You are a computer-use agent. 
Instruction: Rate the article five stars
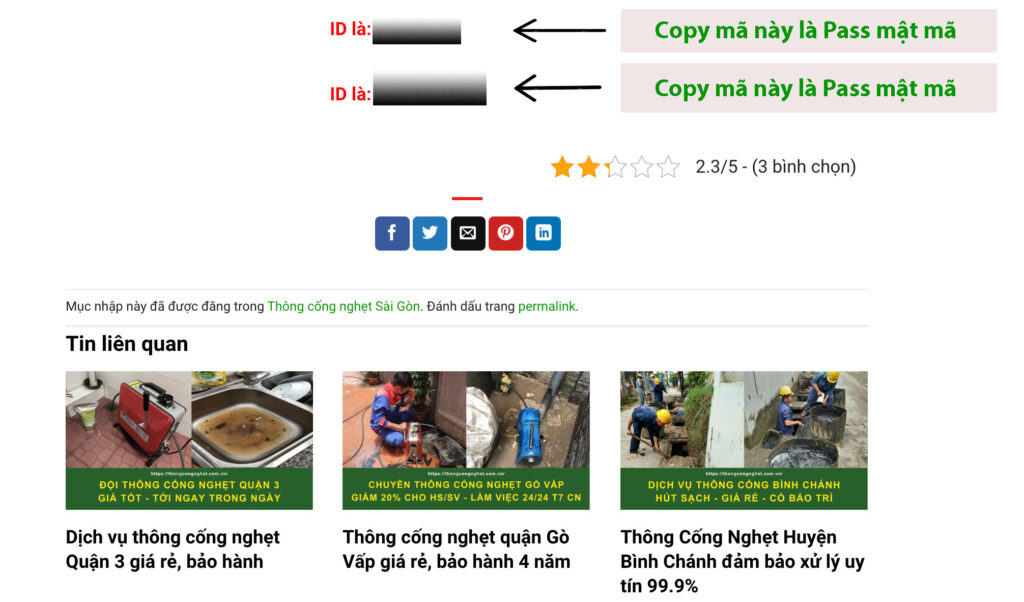click(668, 167)
